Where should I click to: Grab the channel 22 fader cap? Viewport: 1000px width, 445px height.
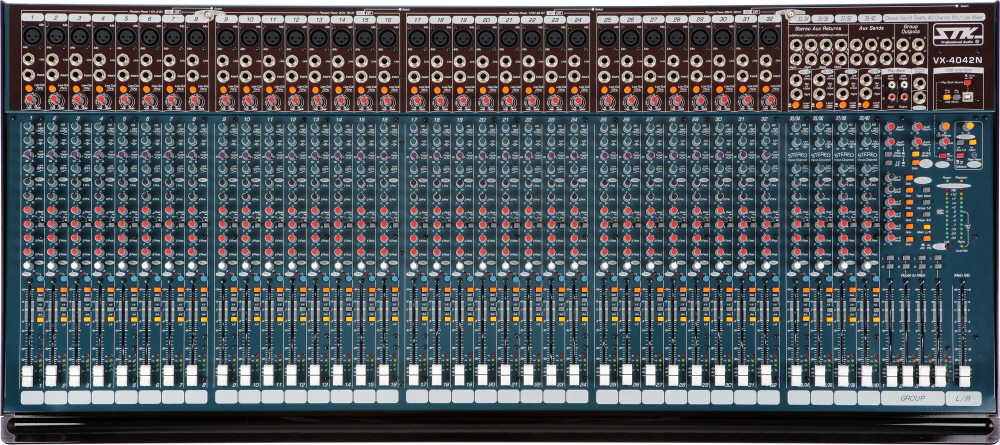(527, 375)
